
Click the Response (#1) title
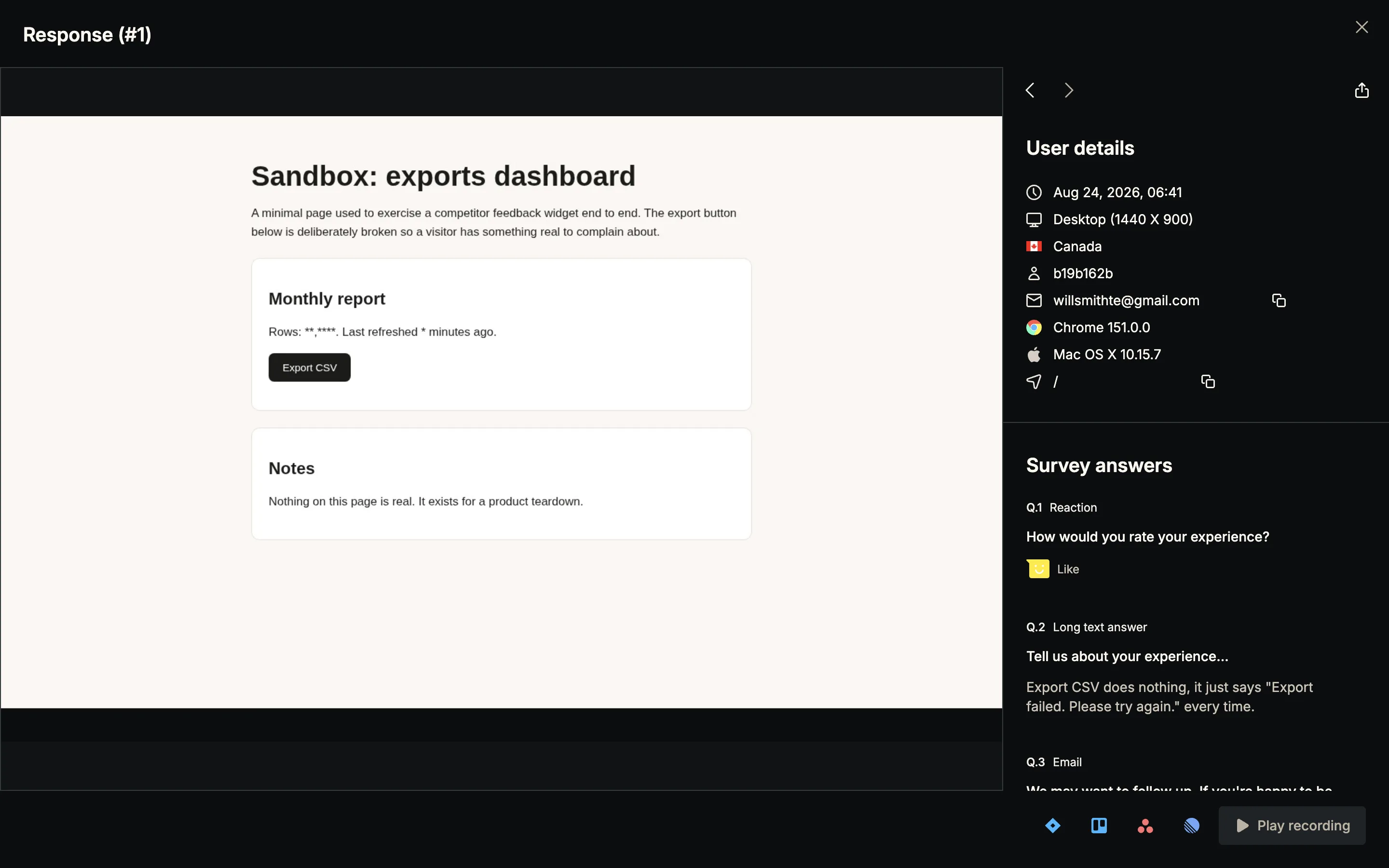click(87, 34)
